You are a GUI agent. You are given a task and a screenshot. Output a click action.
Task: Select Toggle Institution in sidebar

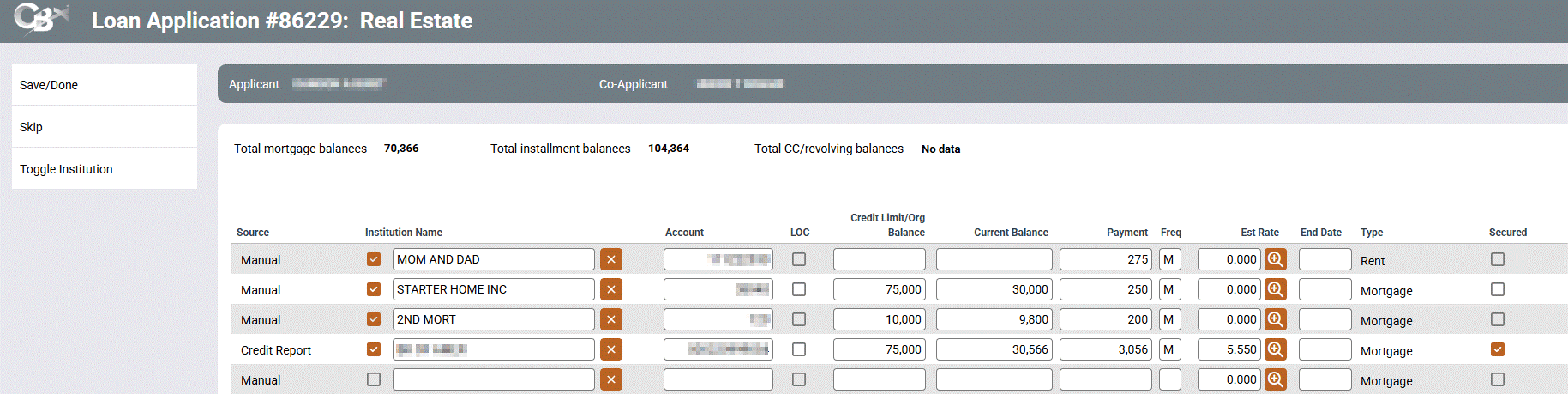coord(66,169)
